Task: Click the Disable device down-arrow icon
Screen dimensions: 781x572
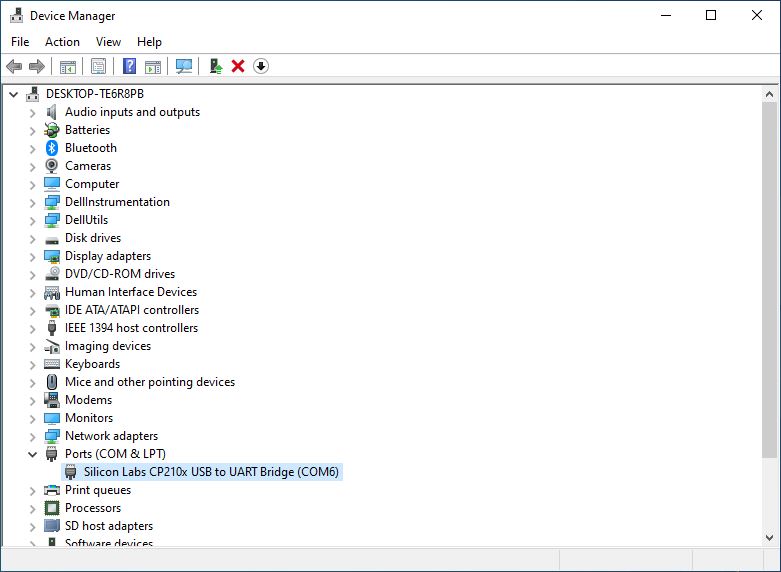Action: point(261,66)
